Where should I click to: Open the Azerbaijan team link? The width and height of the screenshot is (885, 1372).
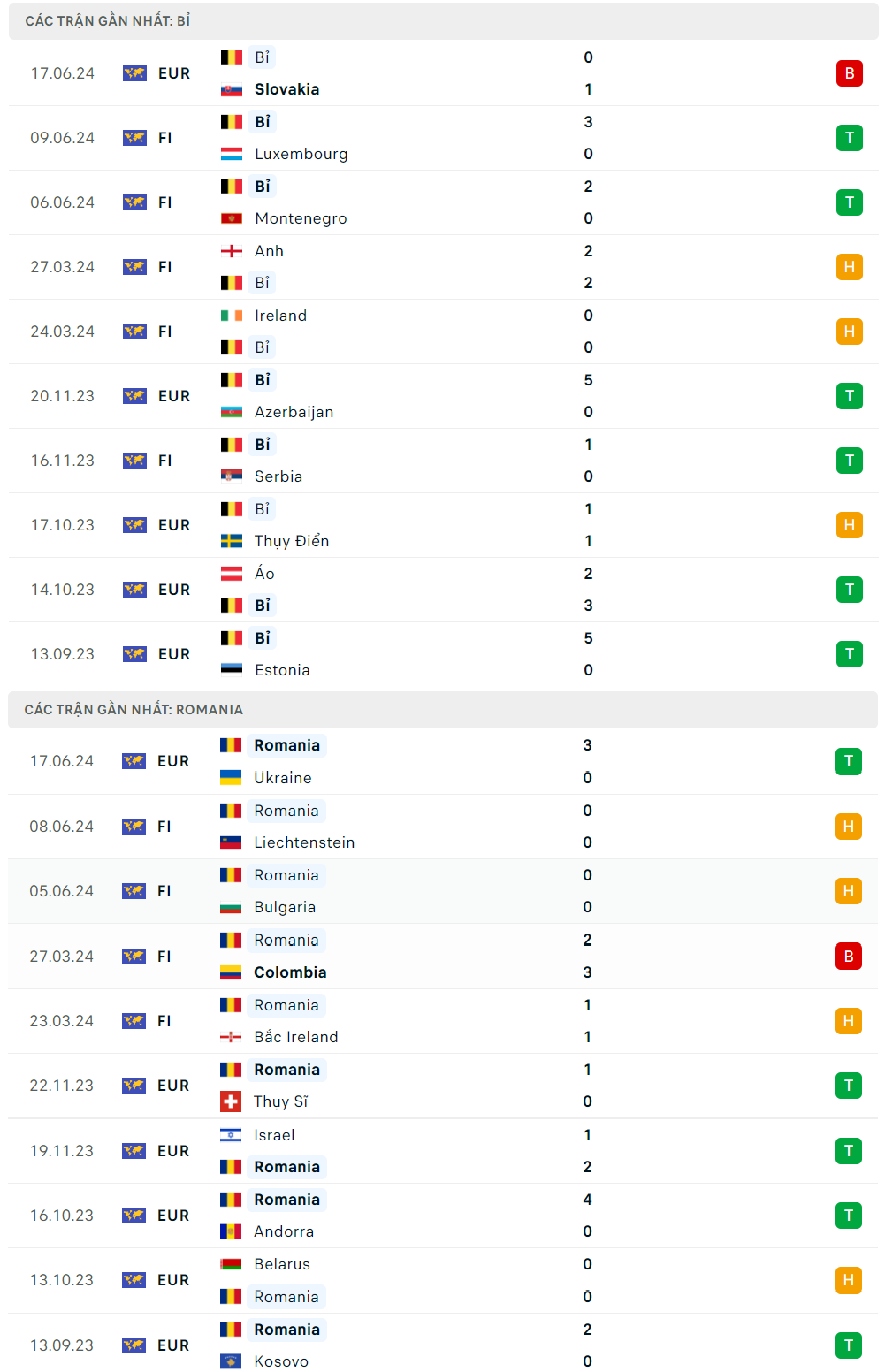[294, 412]
